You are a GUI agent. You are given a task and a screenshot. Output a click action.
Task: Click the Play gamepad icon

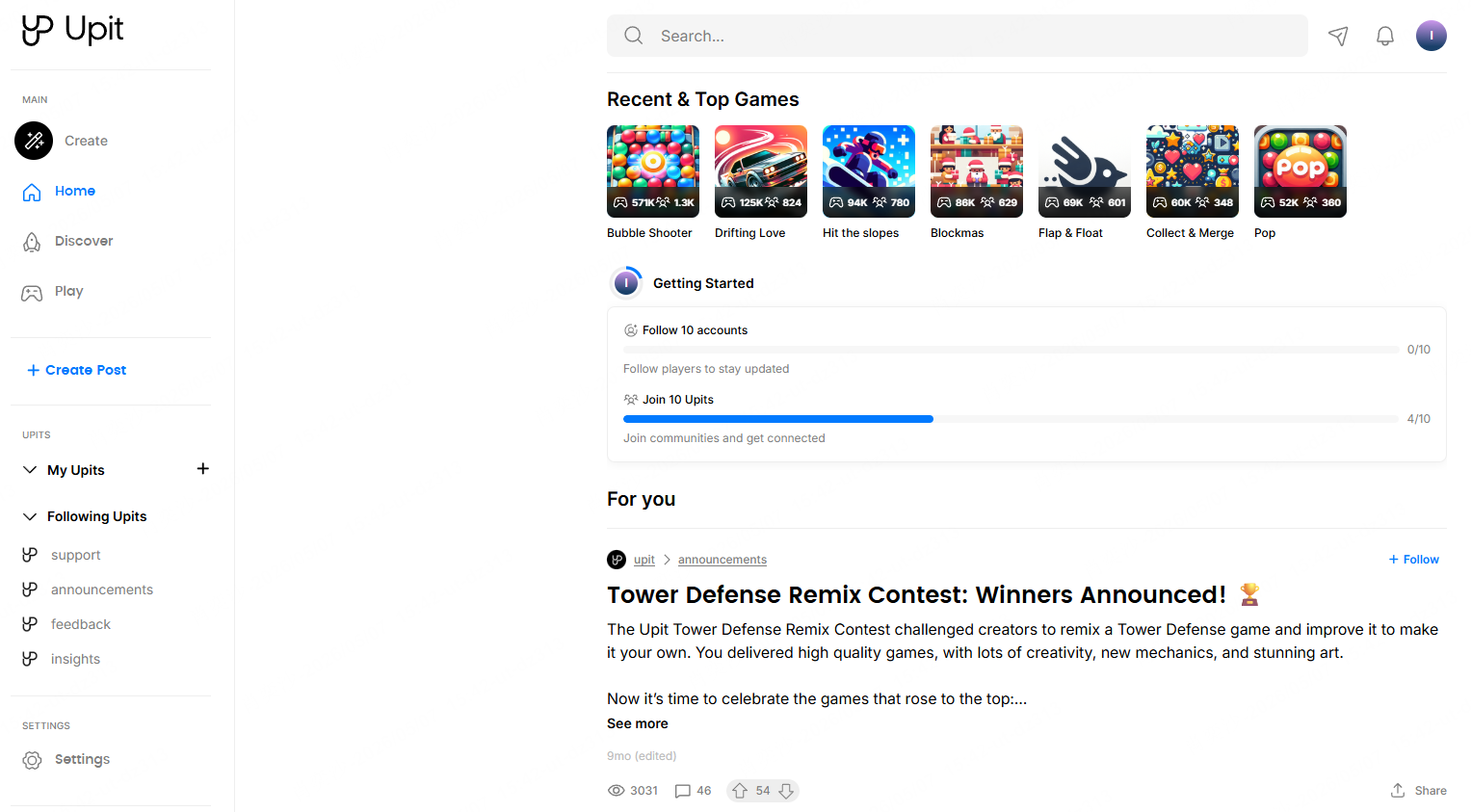click(32, 293)
